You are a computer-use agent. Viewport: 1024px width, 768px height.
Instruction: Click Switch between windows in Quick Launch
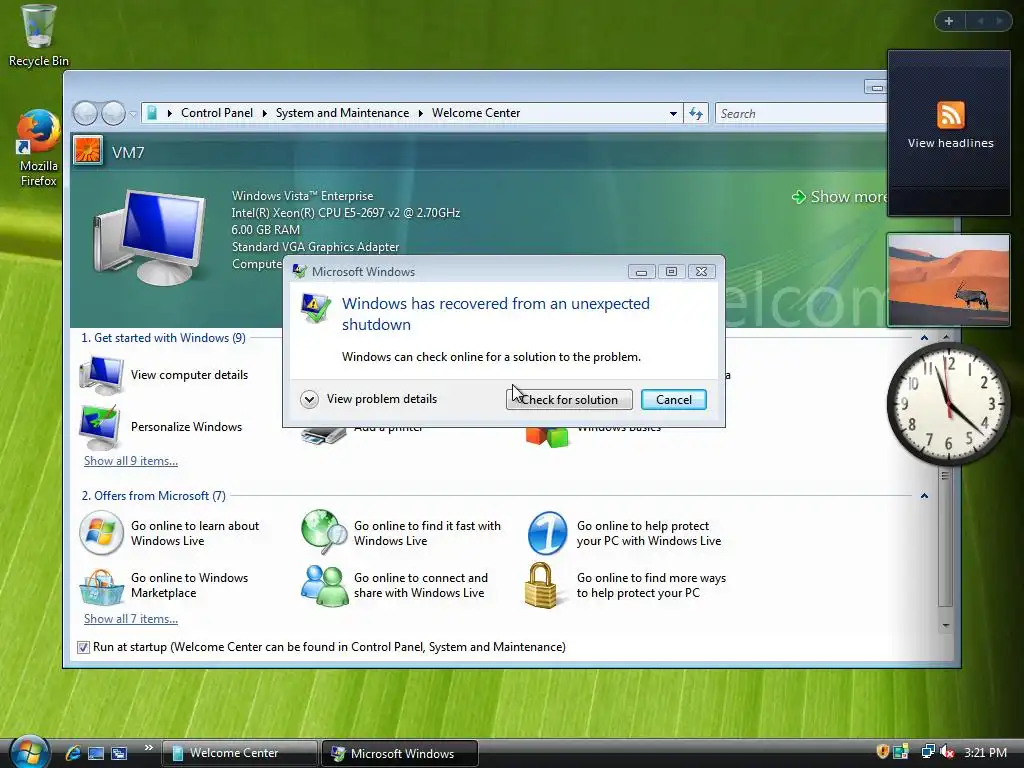119,753
